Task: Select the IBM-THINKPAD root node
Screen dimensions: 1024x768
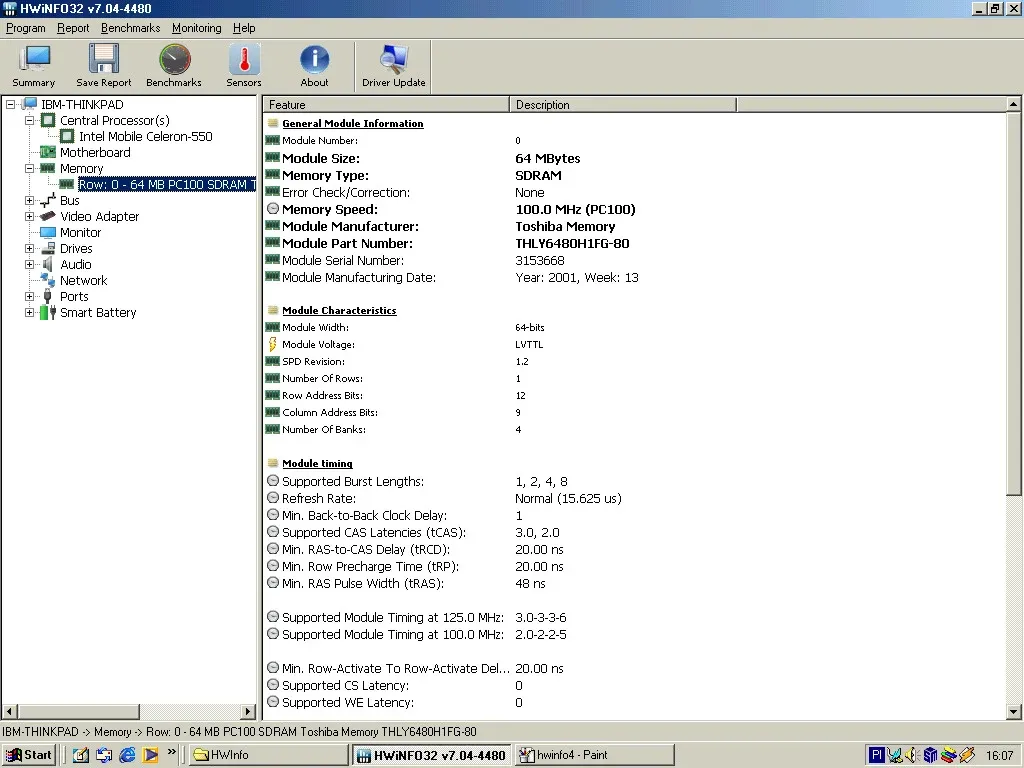Action: tap(82, 104)
